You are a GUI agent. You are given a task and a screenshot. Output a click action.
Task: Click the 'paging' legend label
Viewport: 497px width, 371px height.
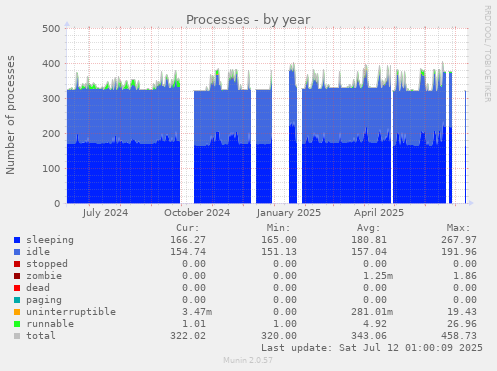click(44, 300)
